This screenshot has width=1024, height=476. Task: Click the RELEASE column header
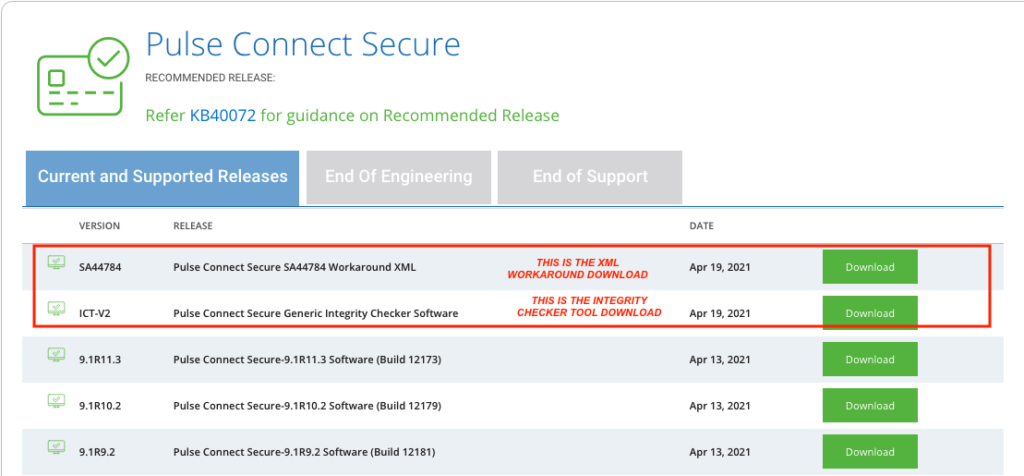point(193,226)
